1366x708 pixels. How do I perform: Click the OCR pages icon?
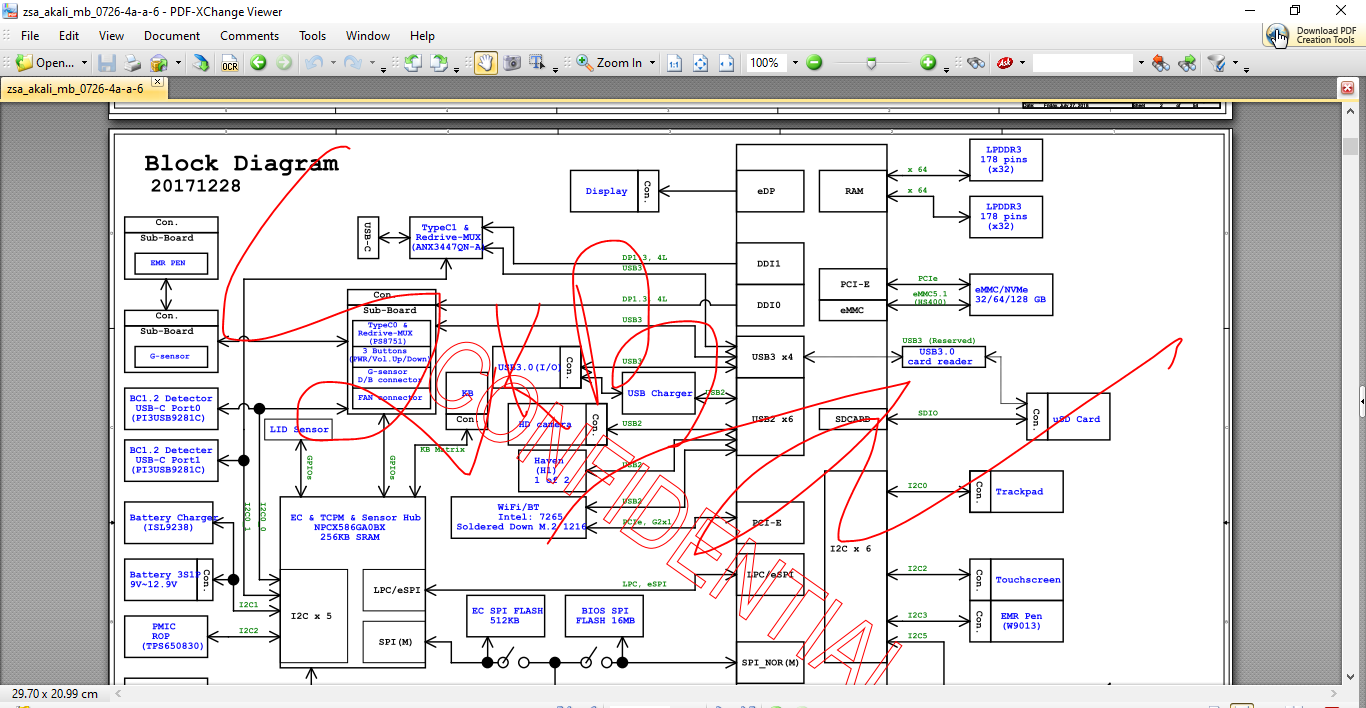coord(230,63)
